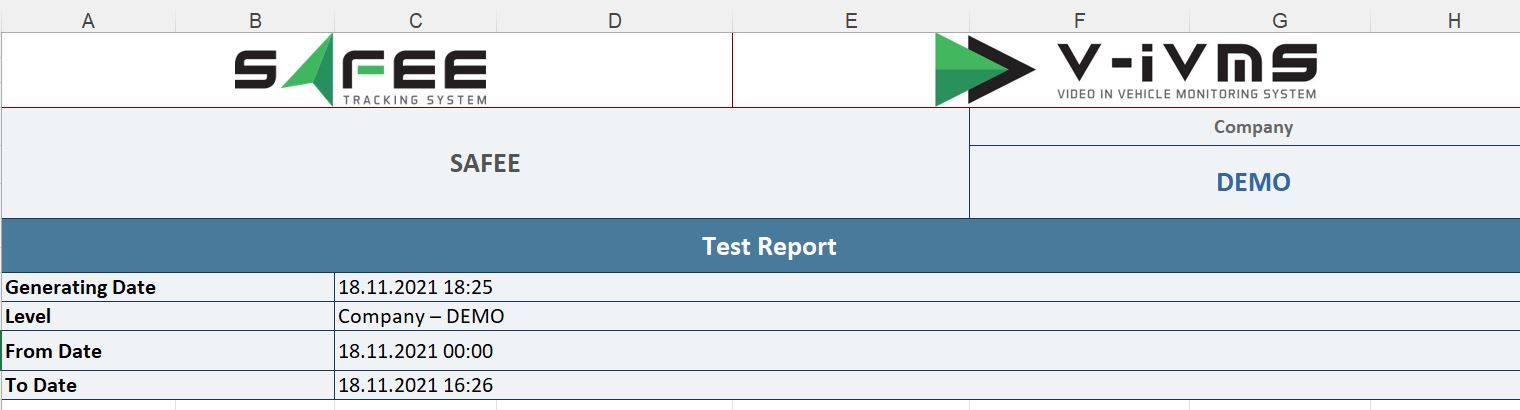Screen dimensions: 1520x410
Task: Select column E header
Action: pyautogui.click(x=851, y=21)
